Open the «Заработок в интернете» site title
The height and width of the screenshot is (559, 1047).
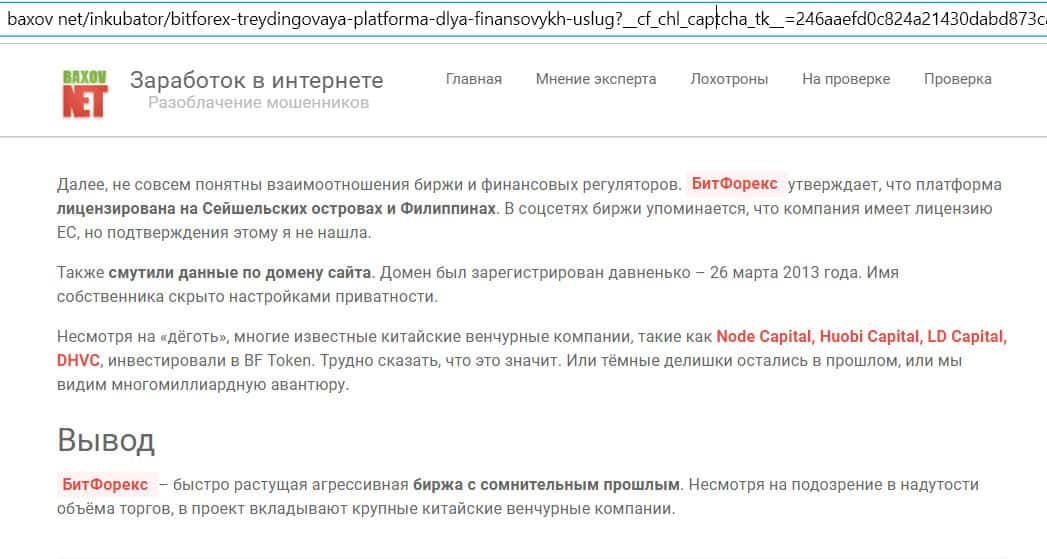pyautogui.click(x=256, y=81)
